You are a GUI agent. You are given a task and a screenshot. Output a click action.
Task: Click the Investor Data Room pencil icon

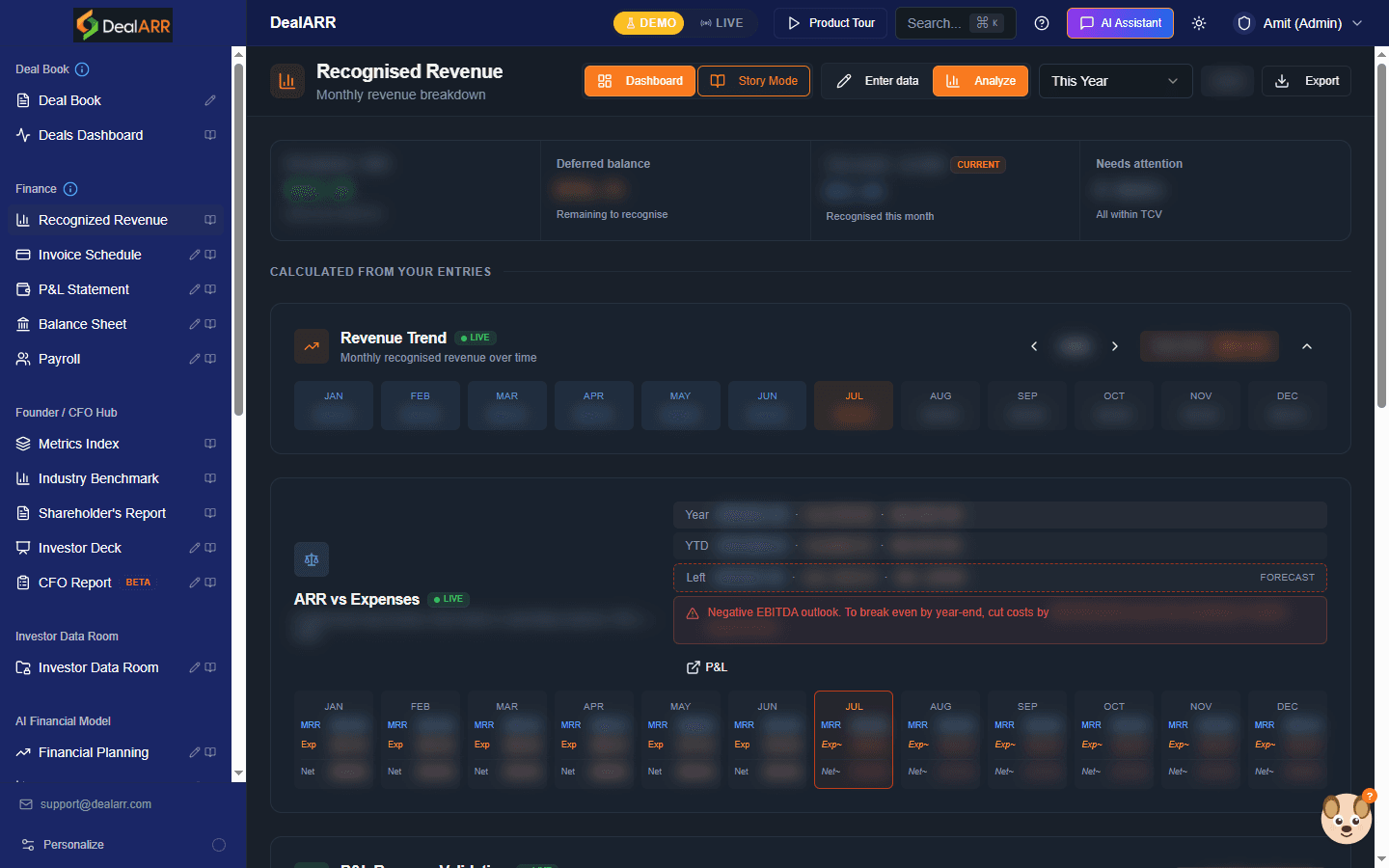click(x=195, y=667)
